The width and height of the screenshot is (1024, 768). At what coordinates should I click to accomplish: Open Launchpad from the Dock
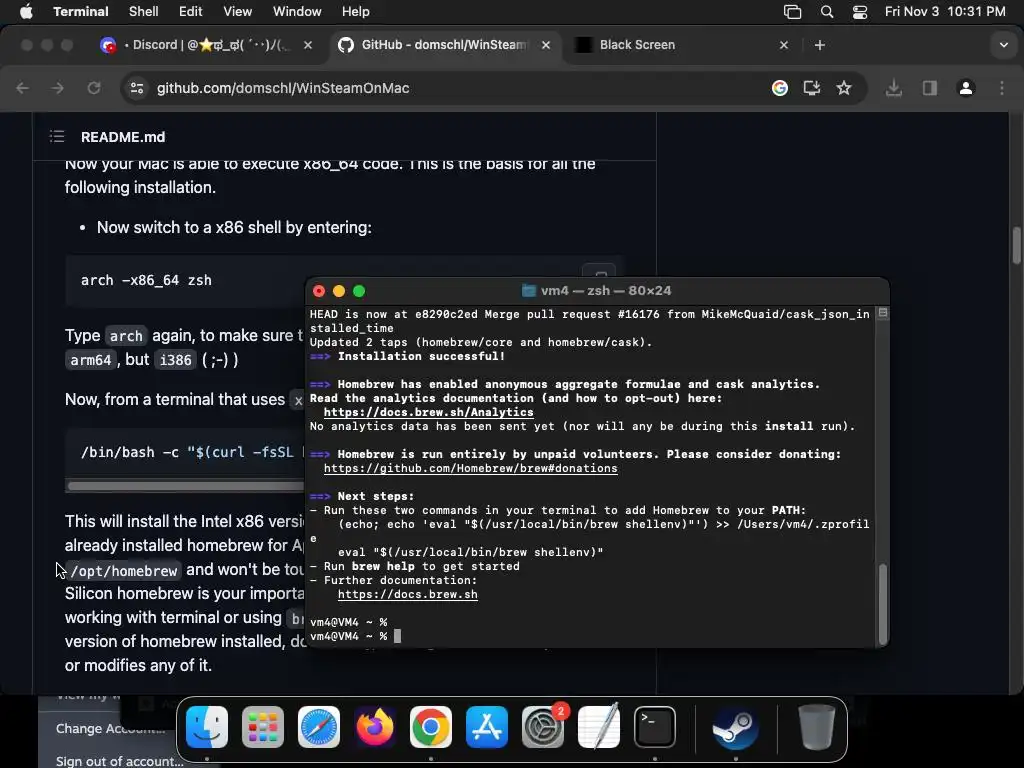click(x=263, y=727)
